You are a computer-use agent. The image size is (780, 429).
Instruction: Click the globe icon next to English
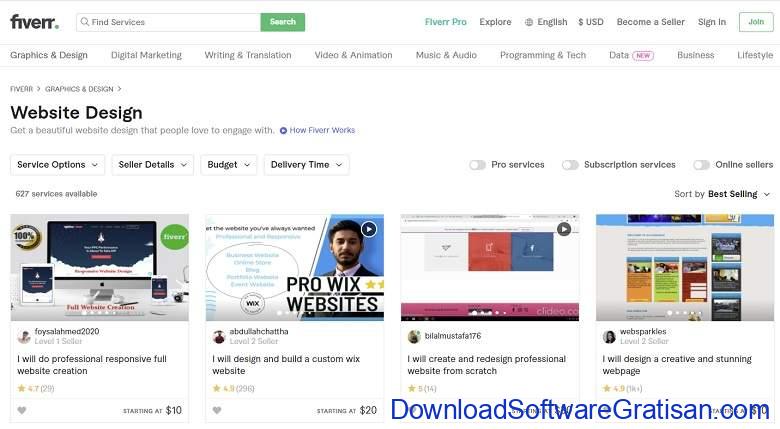coord(529,22)
